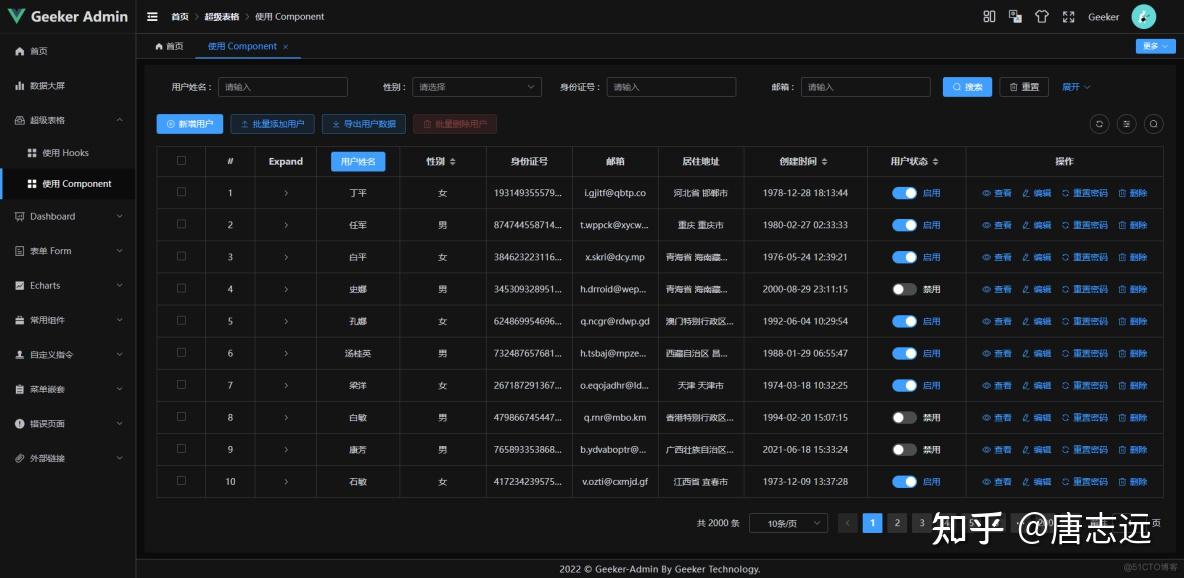The image size is (1184, 578).
Task: Open the column settings icon above the table
Action: pyautogui.click(x=1127, y=124)
